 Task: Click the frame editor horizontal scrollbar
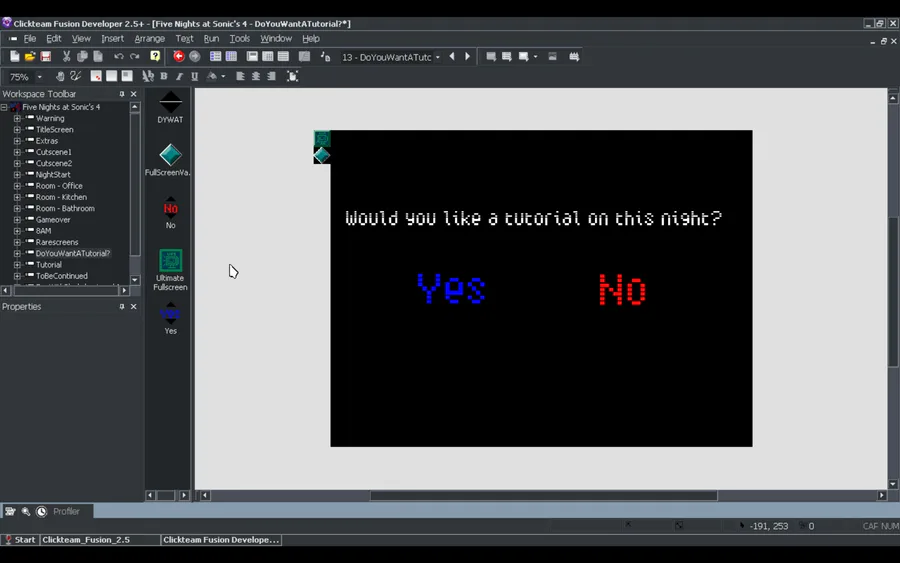[543, 495]
